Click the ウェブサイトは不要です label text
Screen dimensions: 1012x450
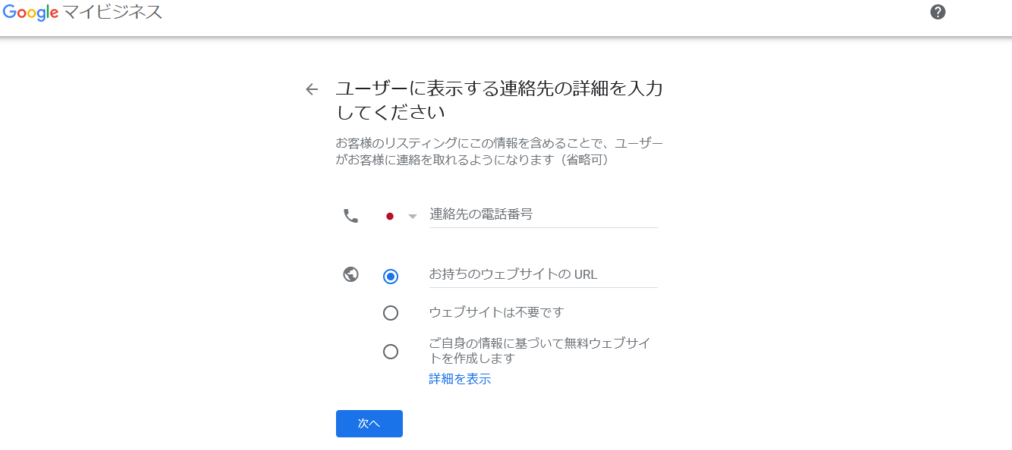pos(496,312)
